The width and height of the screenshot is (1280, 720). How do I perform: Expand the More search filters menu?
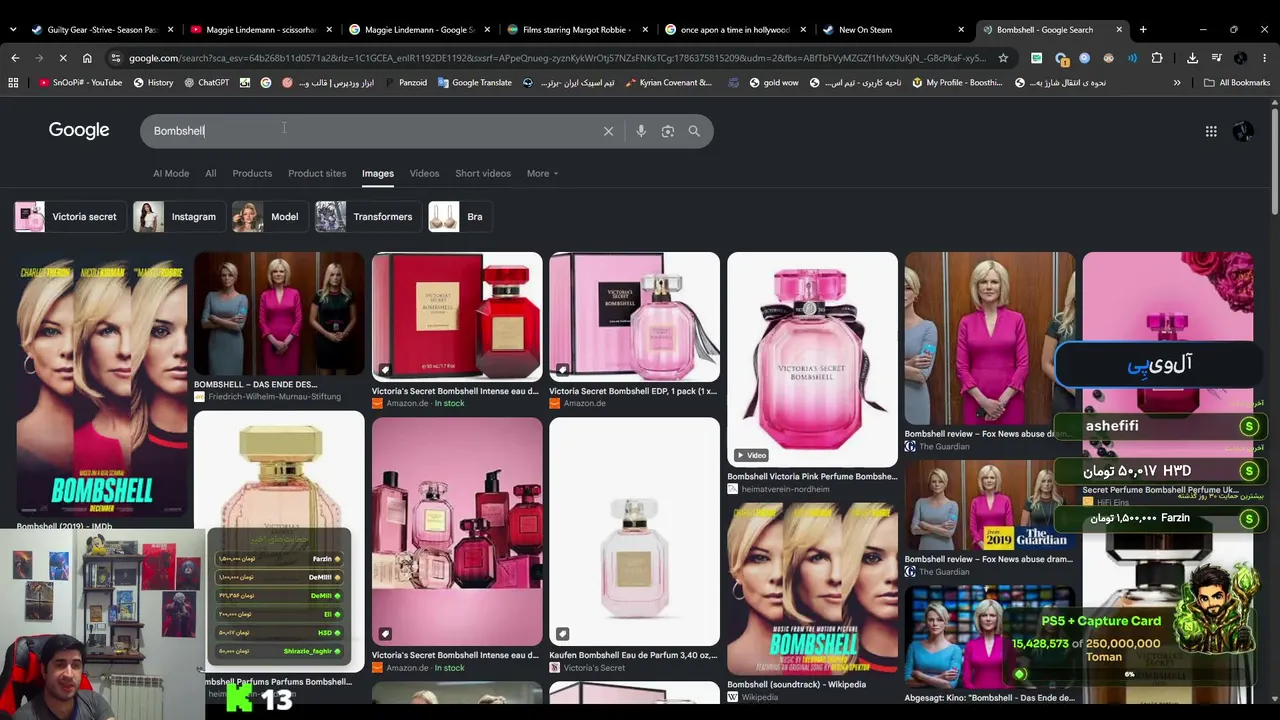(x=543, y=174)
